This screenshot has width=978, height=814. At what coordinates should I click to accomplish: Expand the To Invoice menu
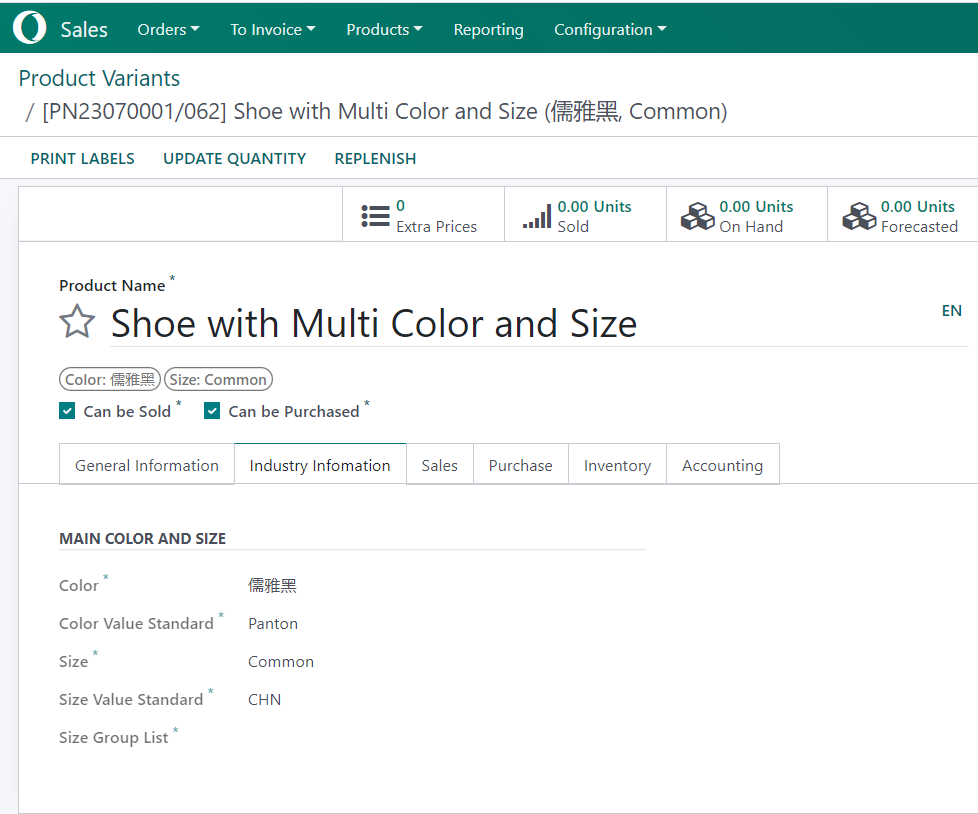pyautogui.click(x=272, y=30)
